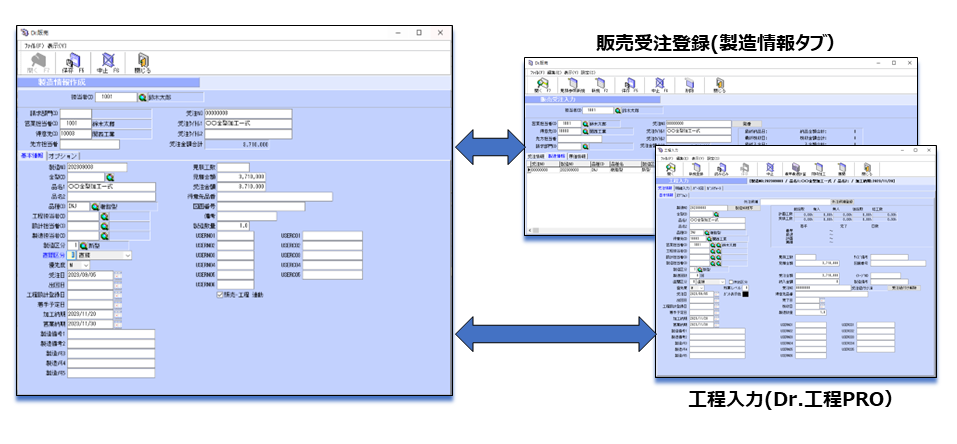Viewport: 957px width, 444px height.
Task: Click left scroll arrow in 販売受注入力 grid
Action: [530, 230]
